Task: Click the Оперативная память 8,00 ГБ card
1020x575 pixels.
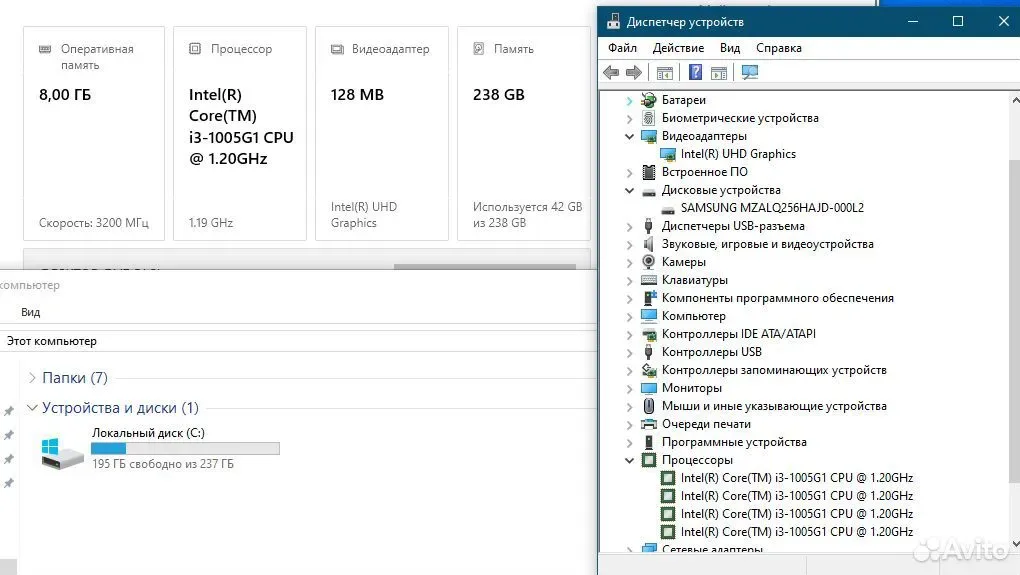Action: [x=94, y=133]
